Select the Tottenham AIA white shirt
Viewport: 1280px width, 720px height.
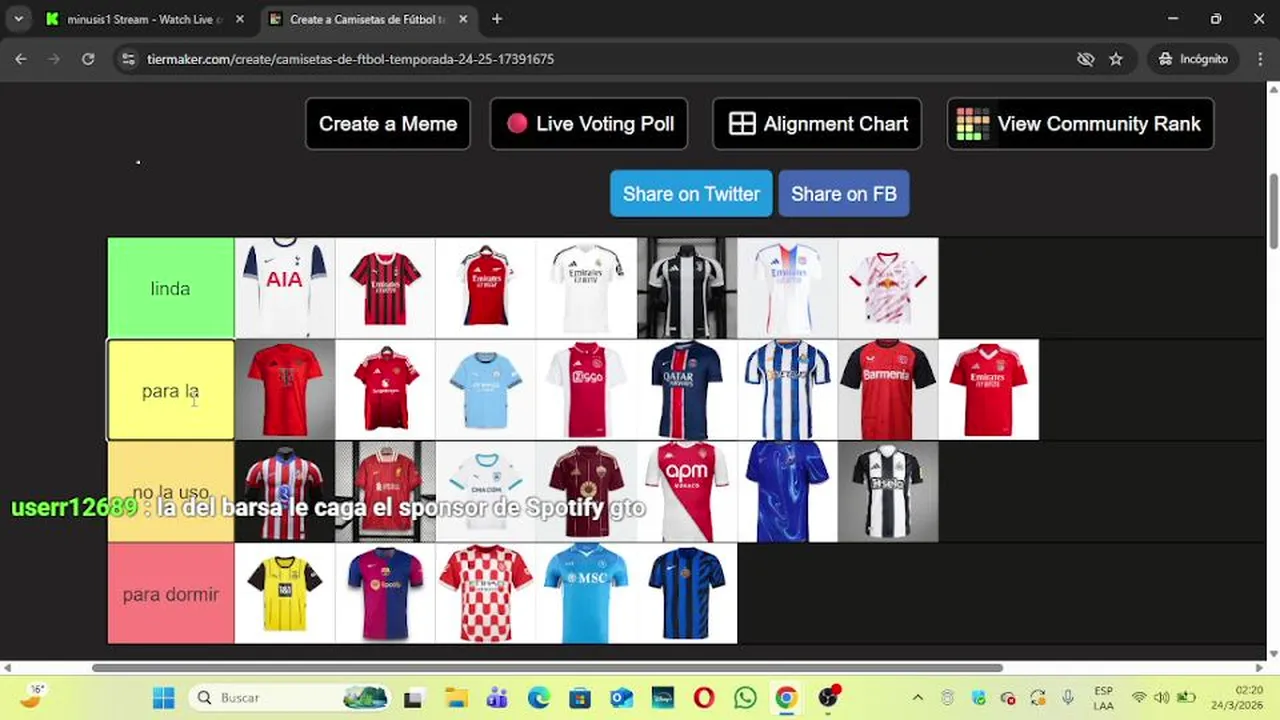pos(284,288)
